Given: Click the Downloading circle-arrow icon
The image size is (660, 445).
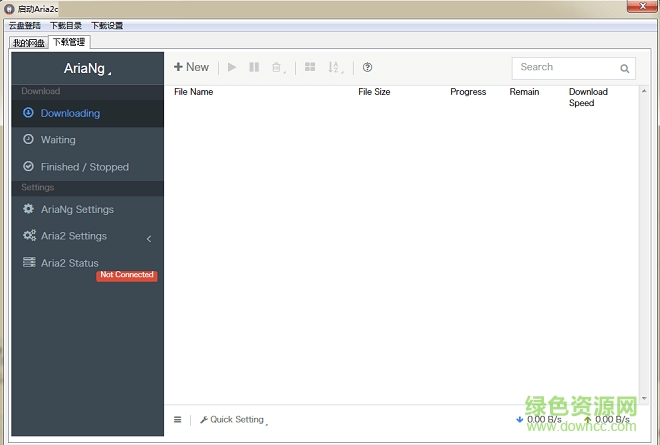Looking at the screenshot, I should pyautogui.click(x=28, y=112).
